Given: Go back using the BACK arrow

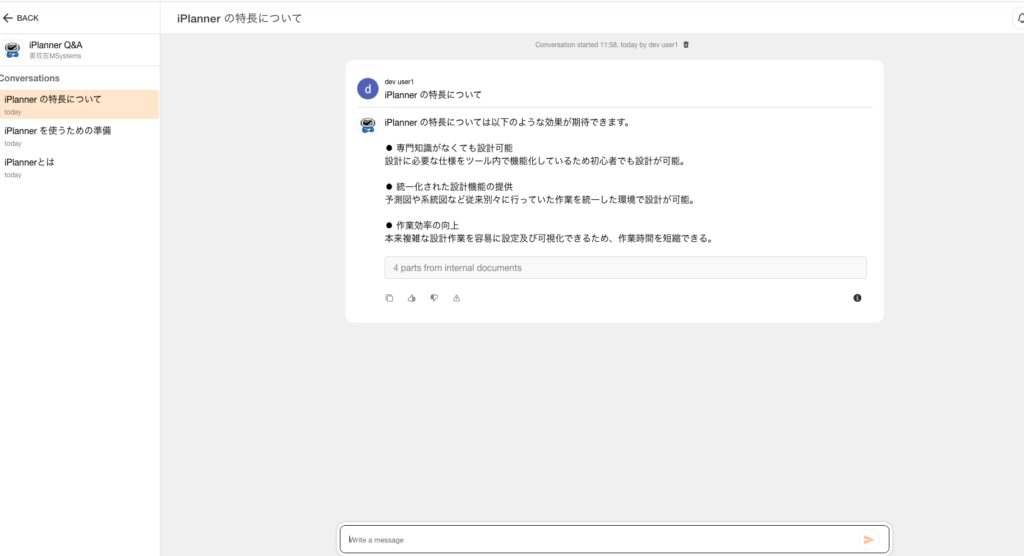Looking at the screenshot, I should (x=20, y=18).
